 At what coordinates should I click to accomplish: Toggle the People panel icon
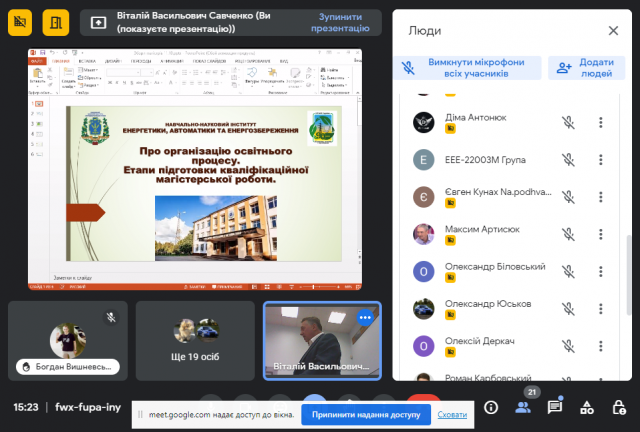tap(523, 407)
